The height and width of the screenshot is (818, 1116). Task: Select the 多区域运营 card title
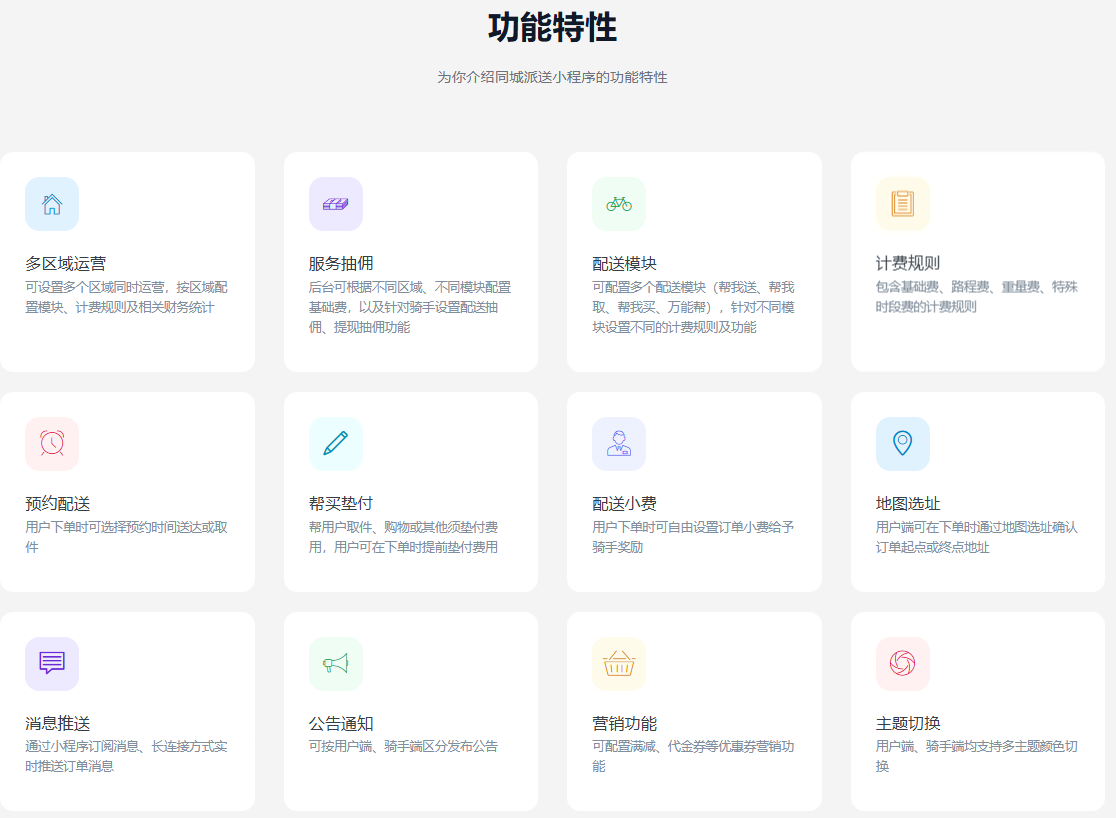(66, 264)
